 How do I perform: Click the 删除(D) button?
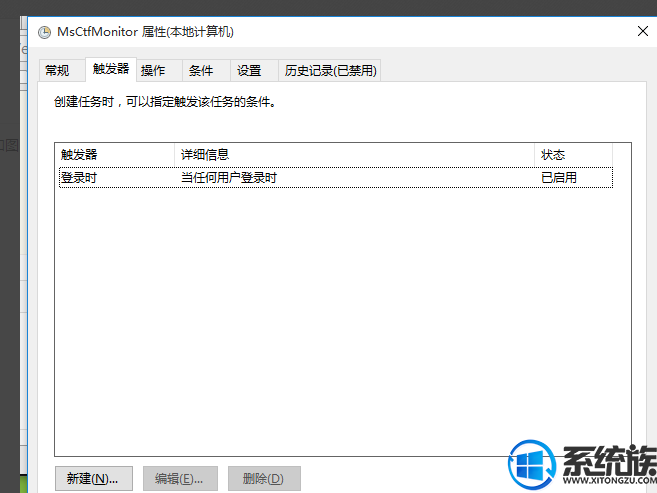pos(264,478)
